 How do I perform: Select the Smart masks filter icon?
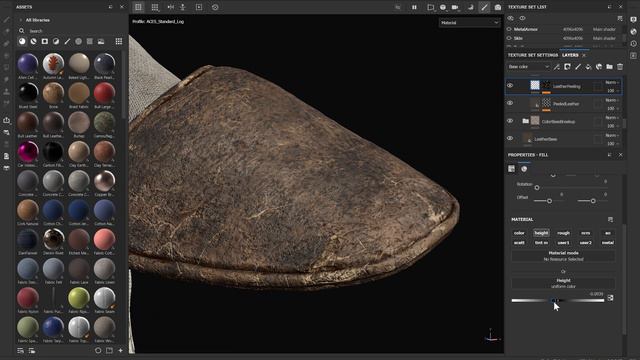coord(44,41)
